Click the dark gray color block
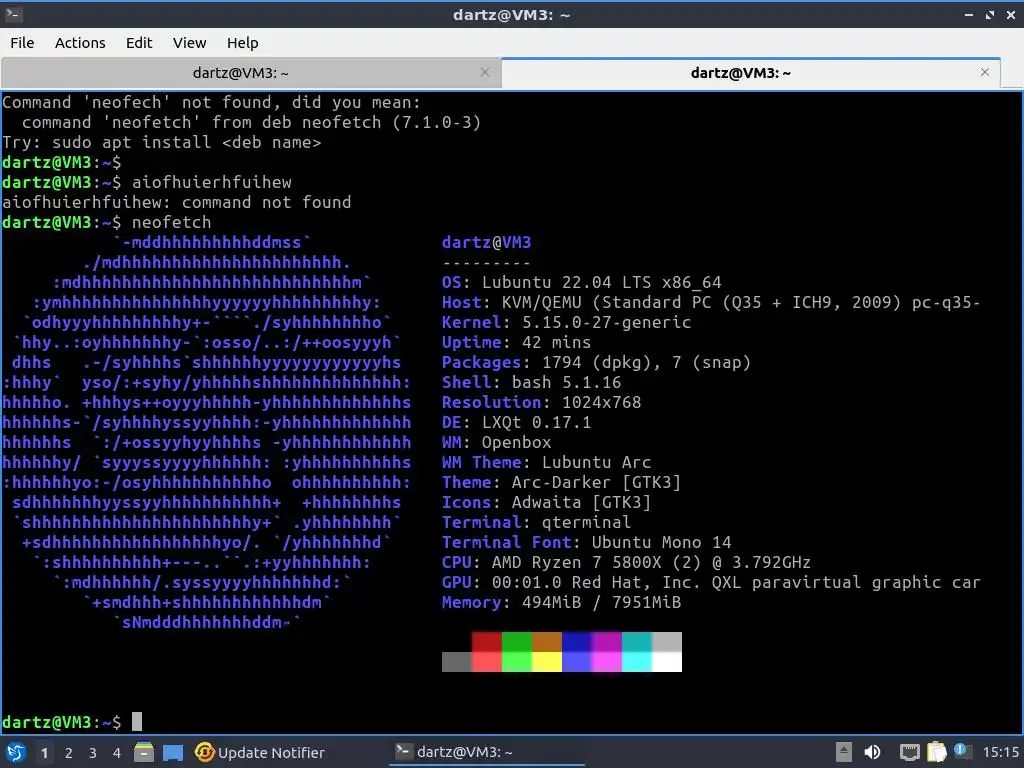Screen dimensions: 1024x768 coord(456,662)
